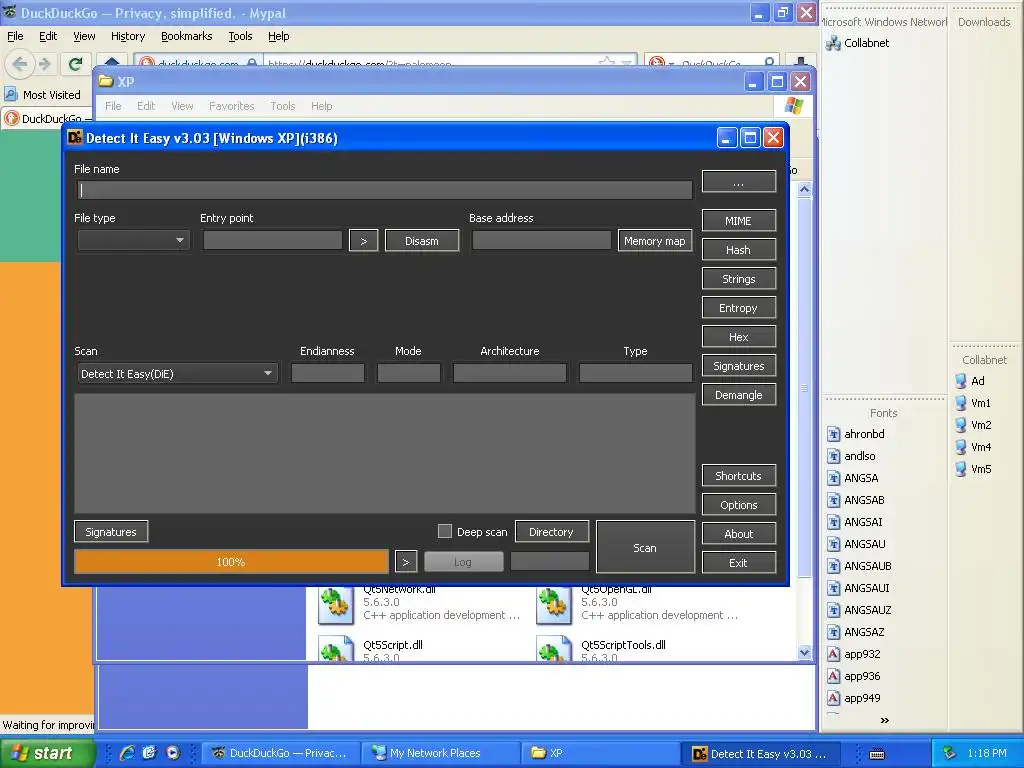Show the About dialog
The image size is (1024, 768).
point(739,534)
